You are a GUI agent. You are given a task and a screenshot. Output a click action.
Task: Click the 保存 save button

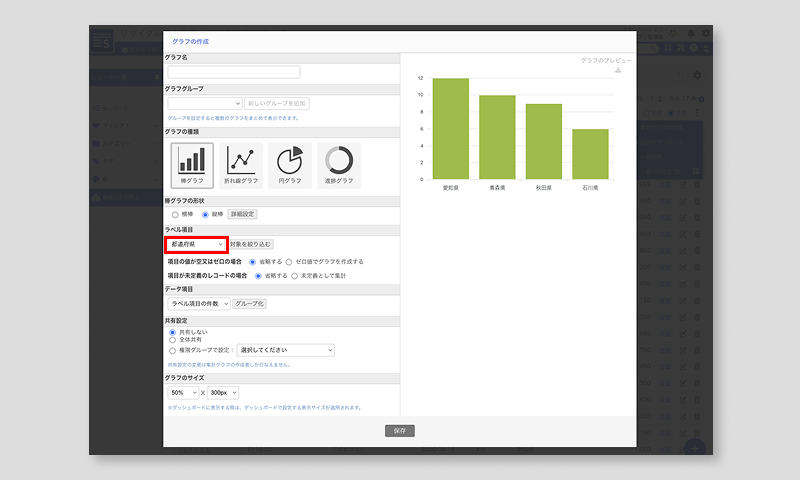pos(400,431)
